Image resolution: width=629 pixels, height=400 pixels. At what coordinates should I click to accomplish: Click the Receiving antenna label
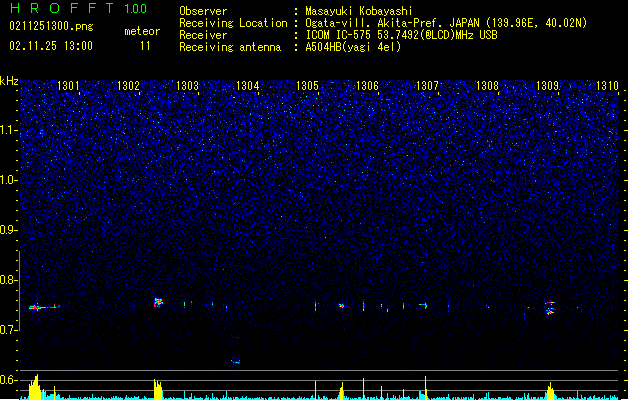click(230, 47)
